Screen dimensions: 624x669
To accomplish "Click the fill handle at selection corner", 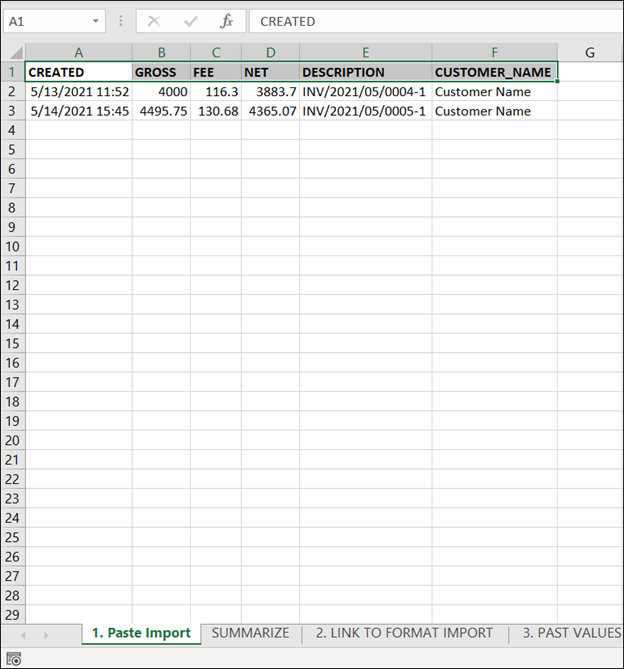I will coord(557,81).
